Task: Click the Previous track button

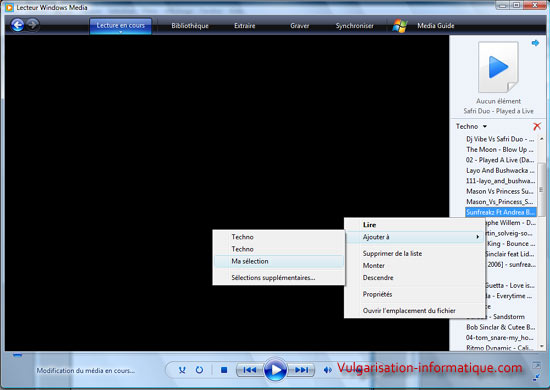Action: pos(250,370)
